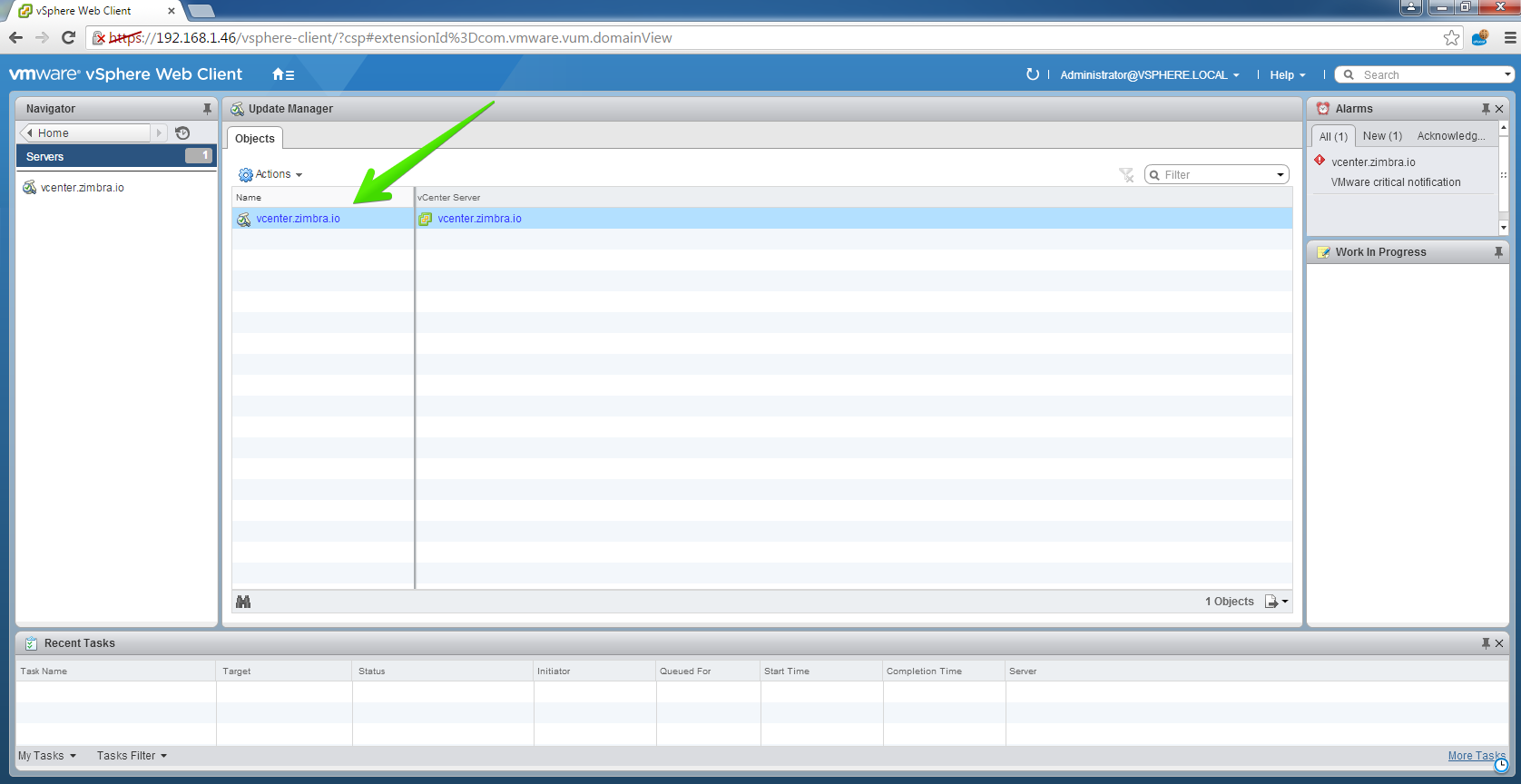Screen dimensions: 1521x784
Task: Pin the Navigator panel
Action: coord(207,109)
